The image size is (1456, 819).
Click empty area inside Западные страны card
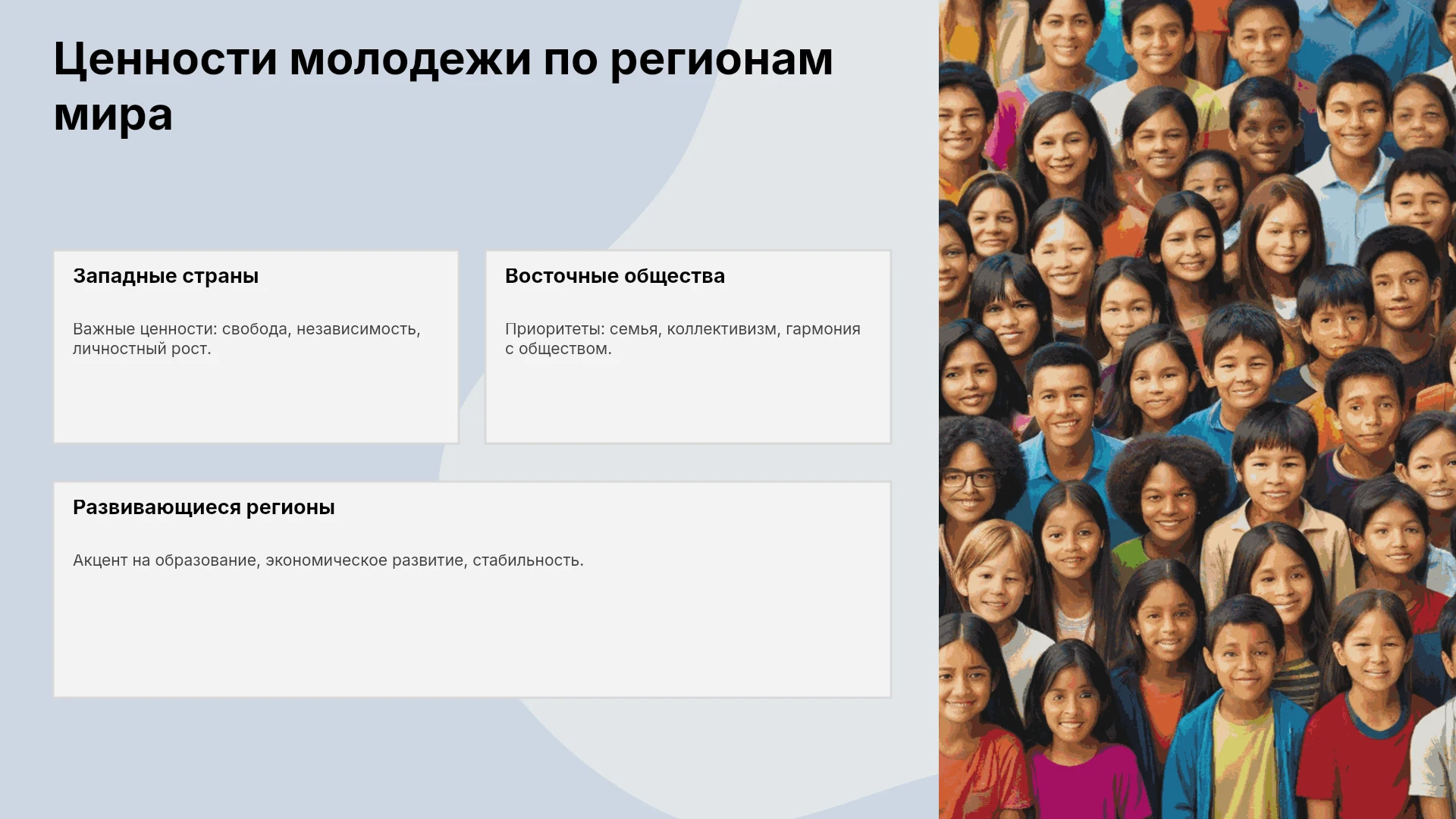[256, 402]
